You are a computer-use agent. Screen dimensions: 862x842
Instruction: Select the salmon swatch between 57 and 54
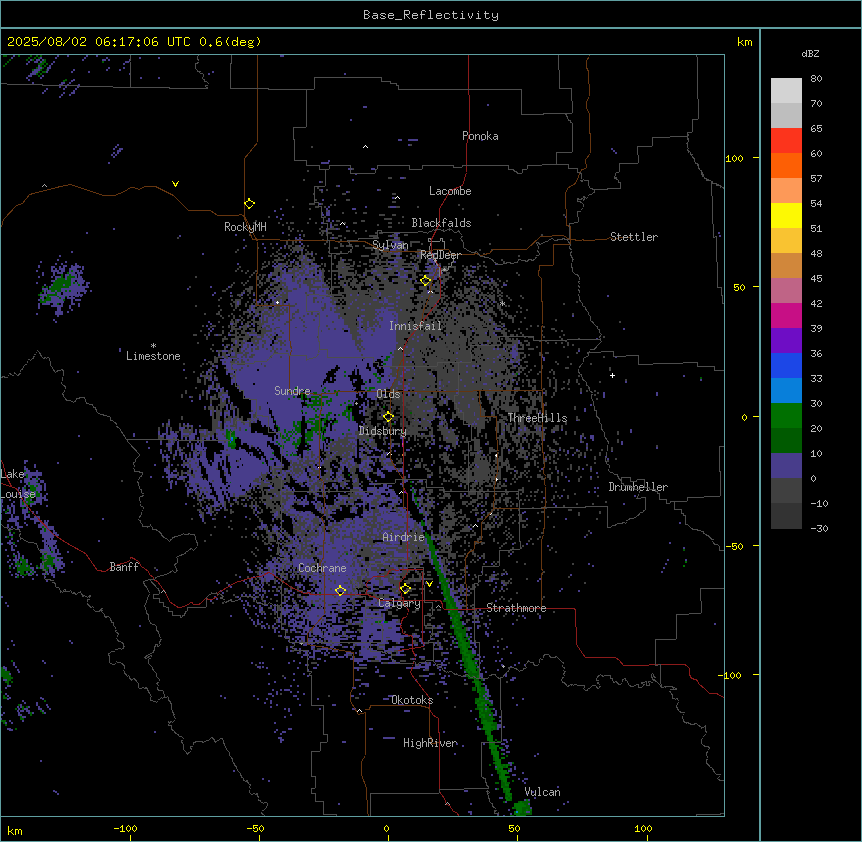coord(786,191)
